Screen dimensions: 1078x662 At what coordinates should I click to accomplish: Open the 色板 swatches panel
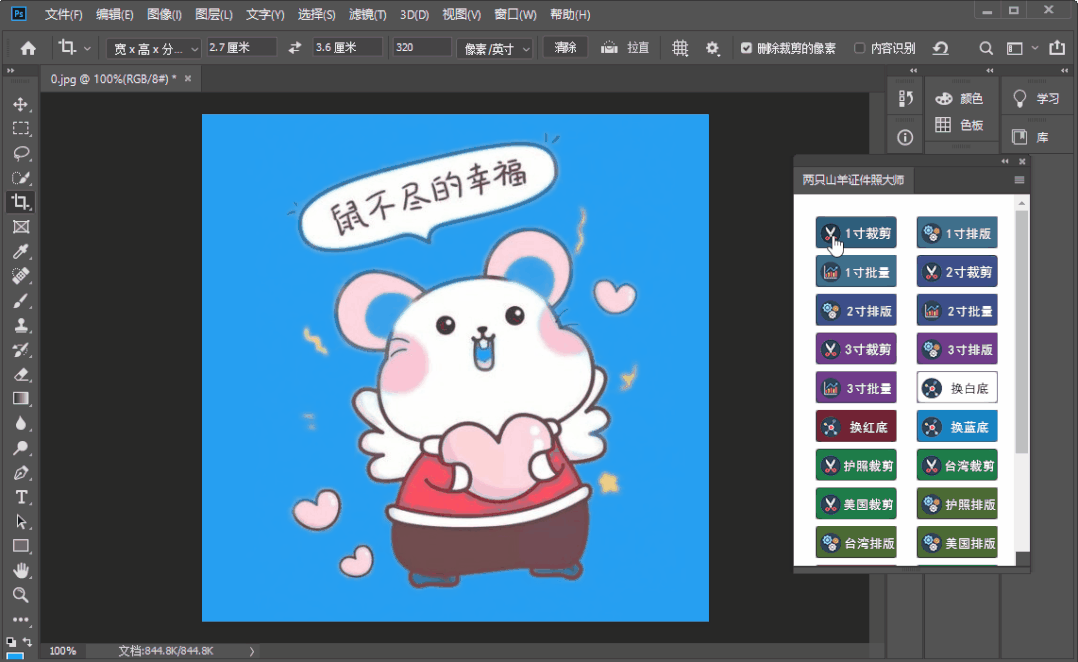click(960, 125)
